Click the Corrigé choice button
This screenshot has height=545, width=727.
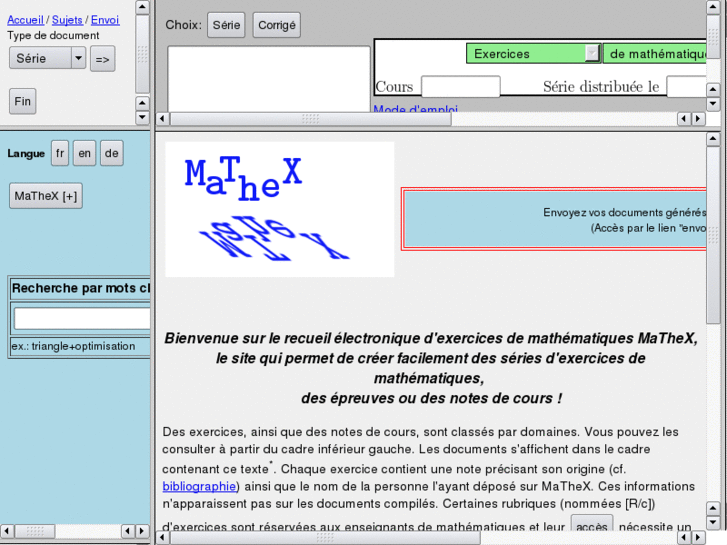[x=277, y=25]
